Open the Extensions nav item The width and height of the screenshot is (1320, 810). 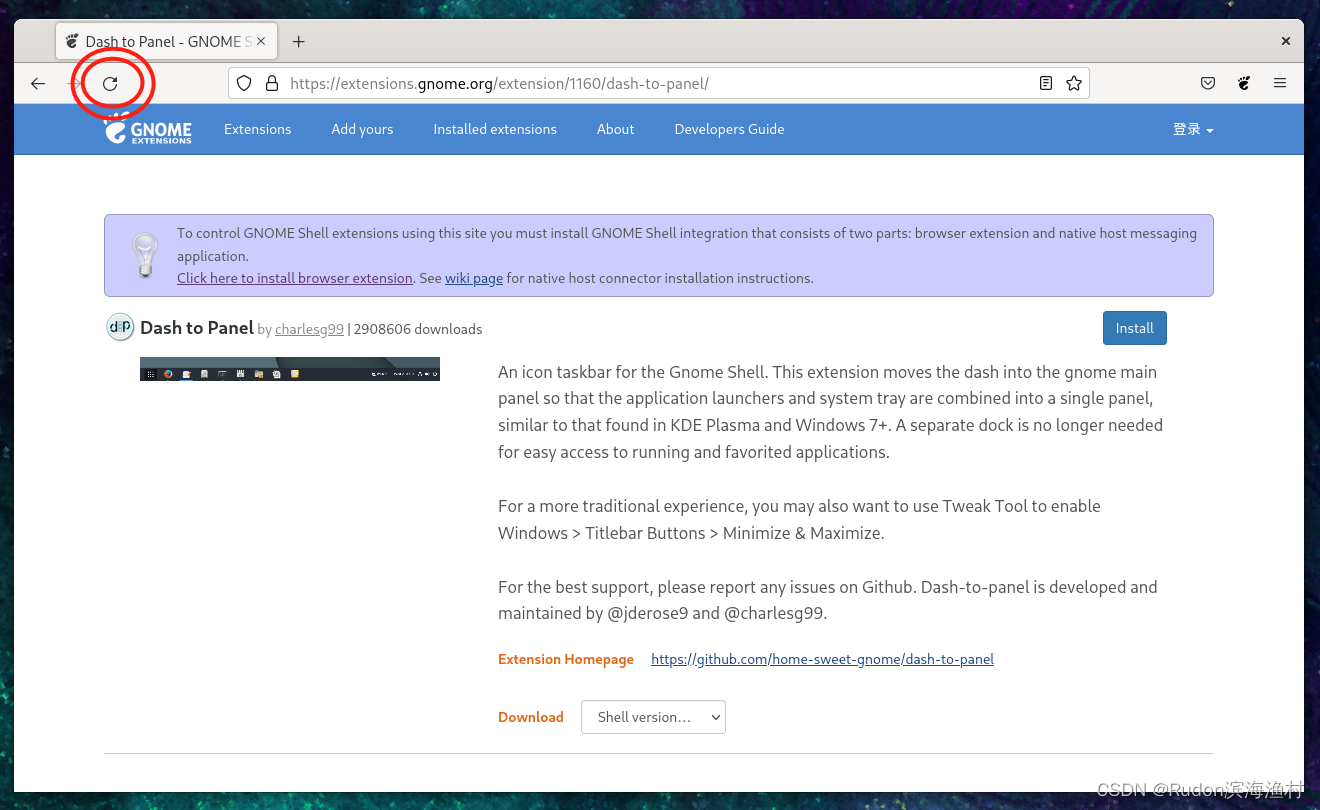click(x=257, y=129)
